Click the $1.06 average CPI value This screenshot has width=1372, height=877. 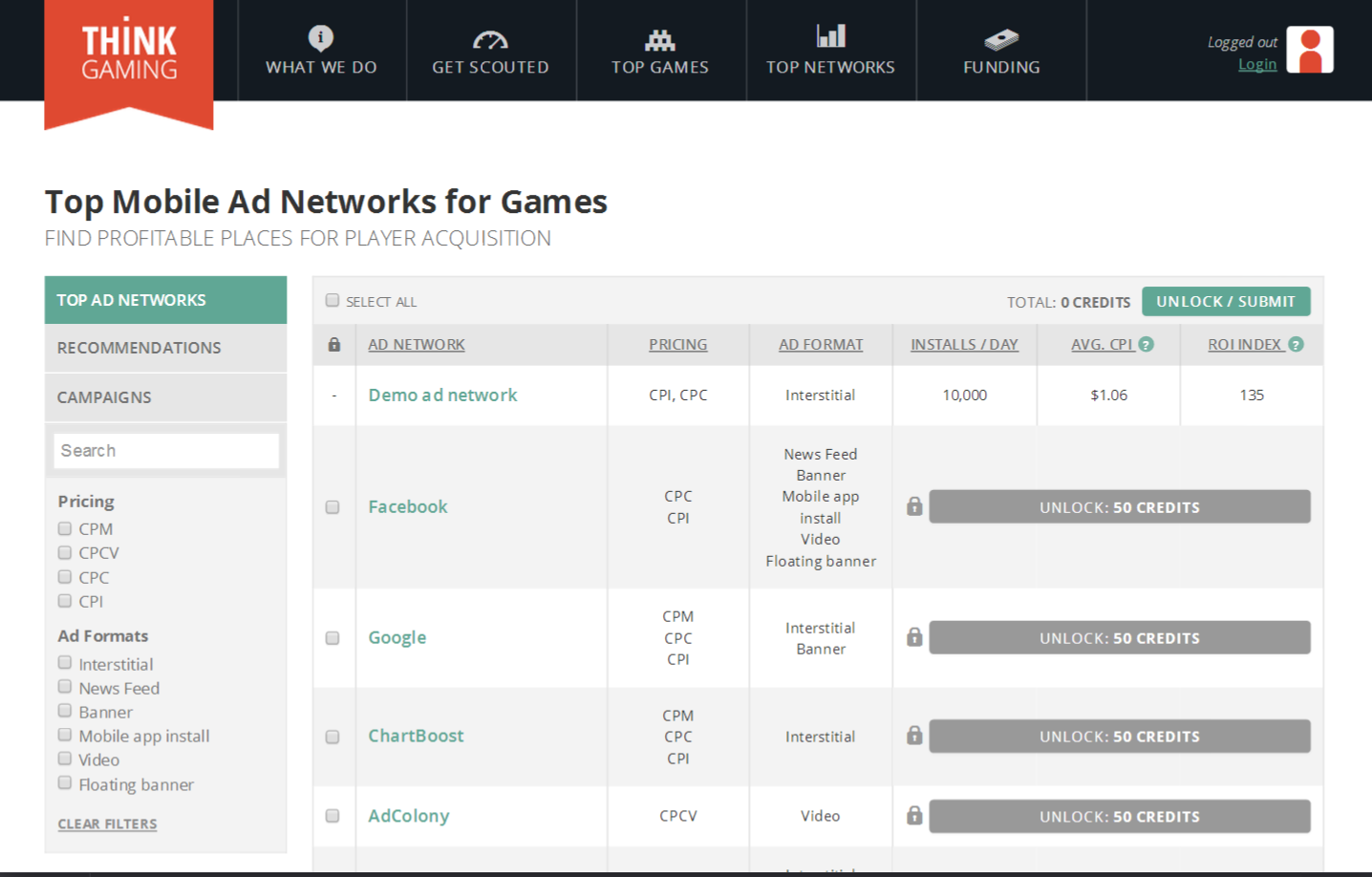click(1108, 395)
